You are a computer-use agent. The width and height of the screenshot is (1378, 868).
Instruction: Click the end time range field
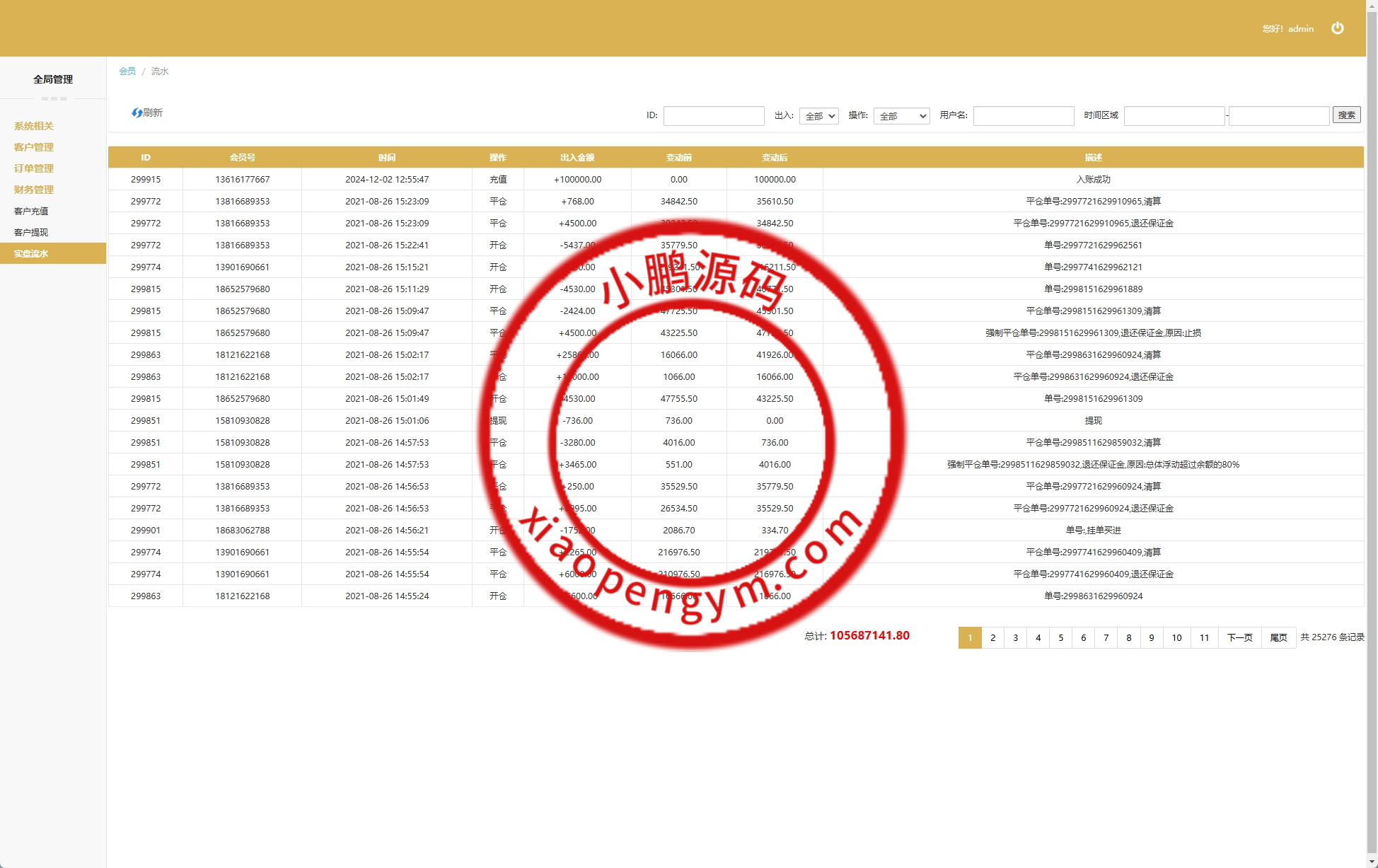[1278, 116]
